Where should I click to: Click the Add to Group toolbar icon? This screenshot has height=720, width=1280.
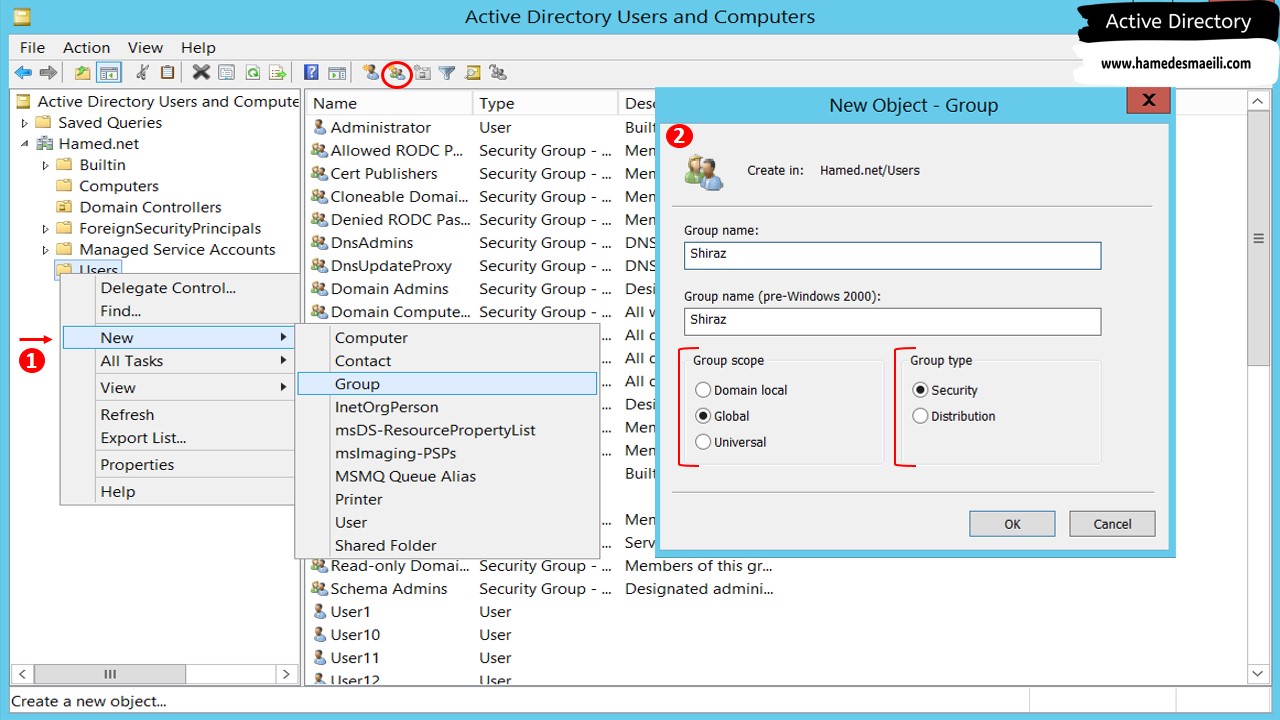498,73
